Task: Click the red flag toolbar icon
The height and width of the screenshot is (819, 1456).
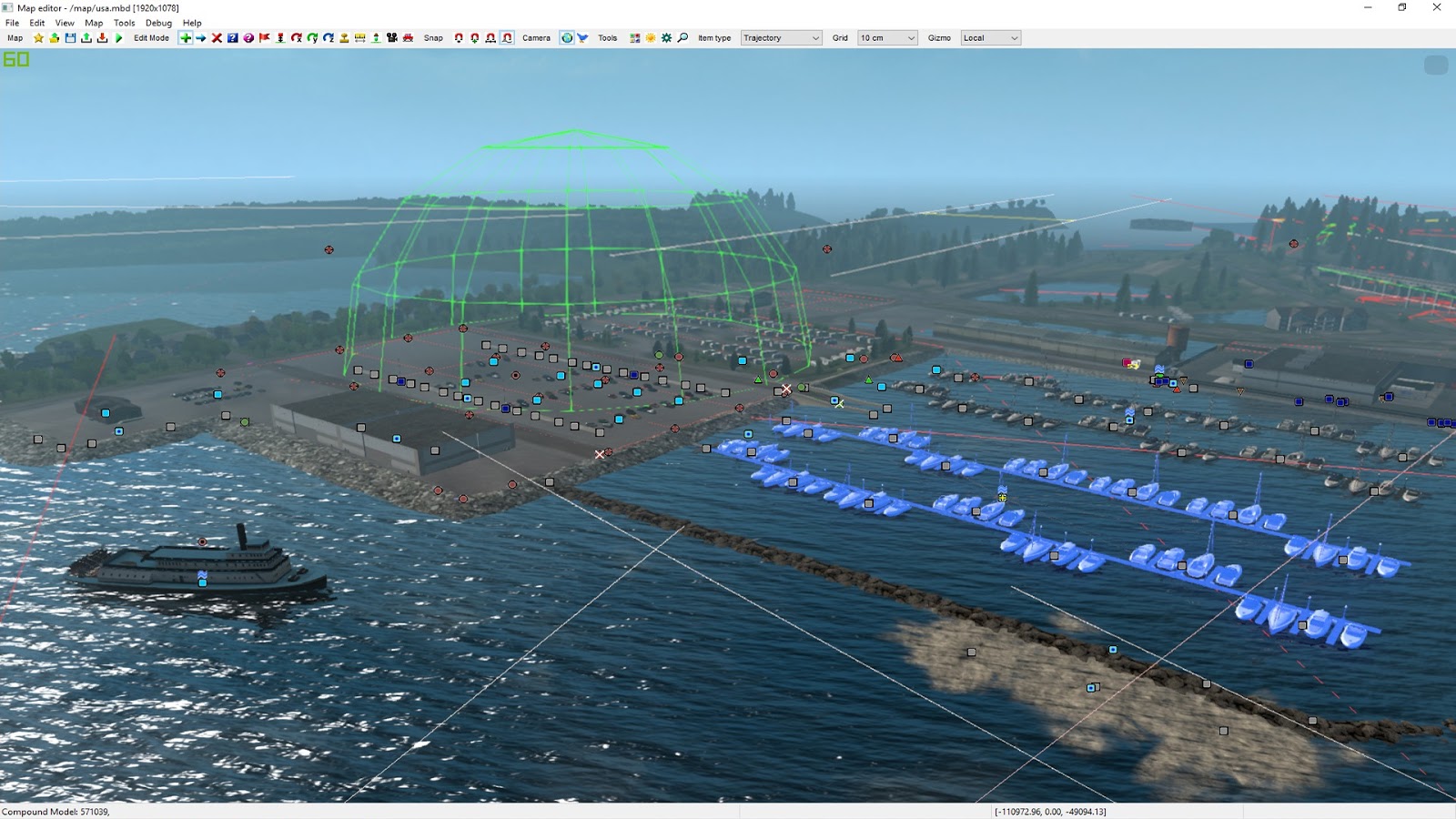Action: [265, 38]
